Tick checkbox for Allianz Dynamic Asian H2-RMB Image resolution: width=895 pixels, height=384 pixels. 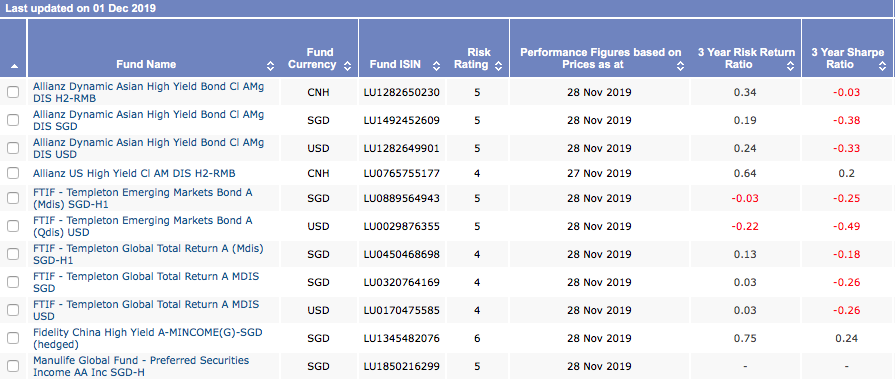[x=13, y=92]
